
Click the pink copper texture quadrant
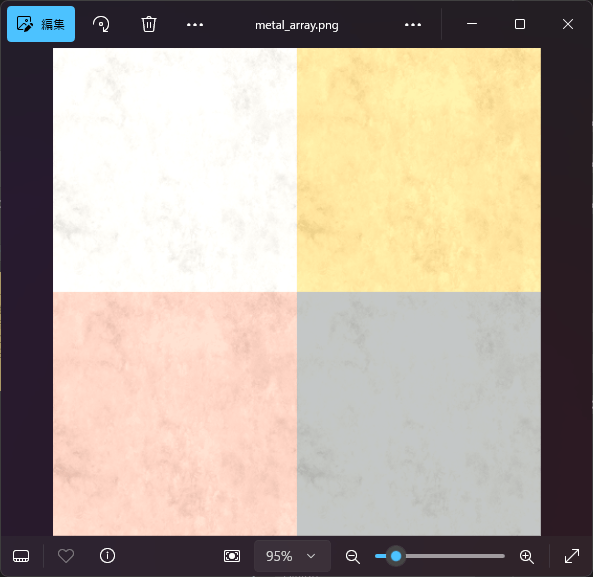175,414
